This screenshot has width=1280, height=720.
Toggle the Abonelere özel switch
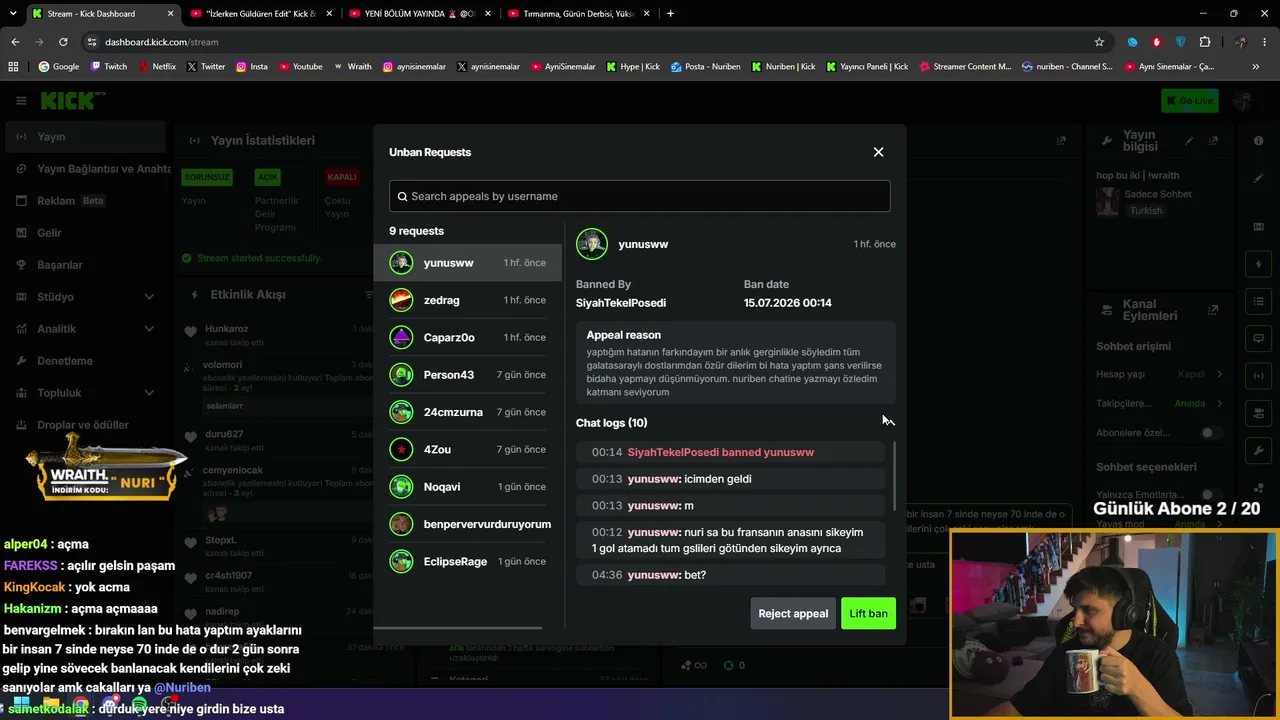1211,433
